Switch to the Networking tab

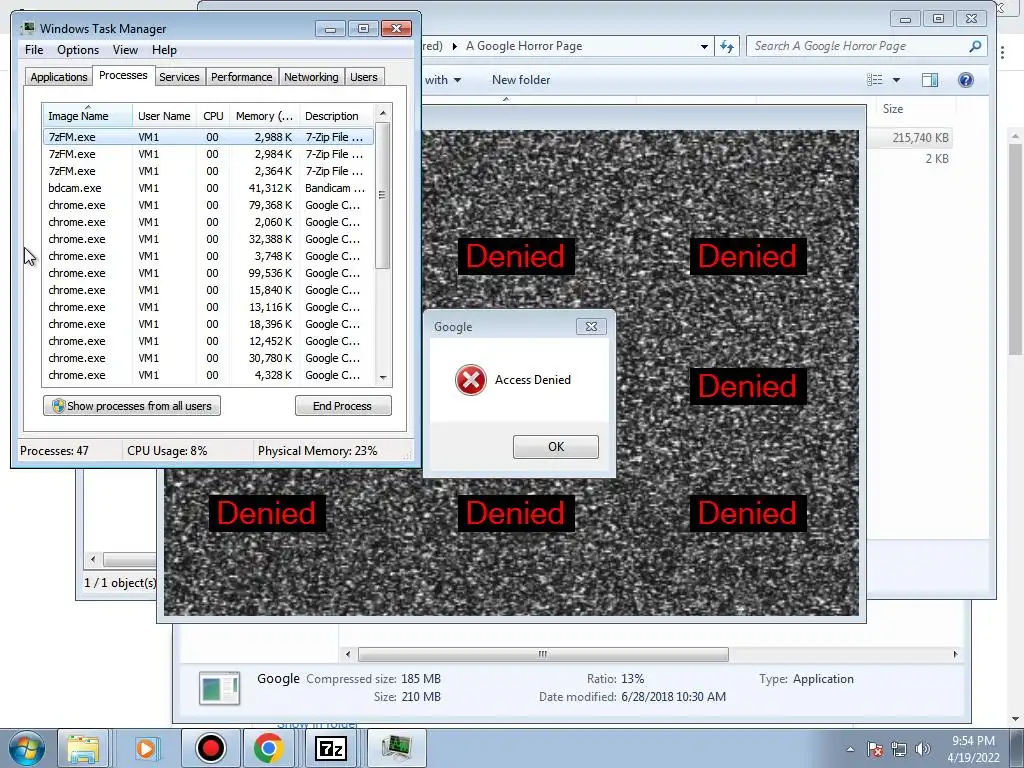coord(311,77)
